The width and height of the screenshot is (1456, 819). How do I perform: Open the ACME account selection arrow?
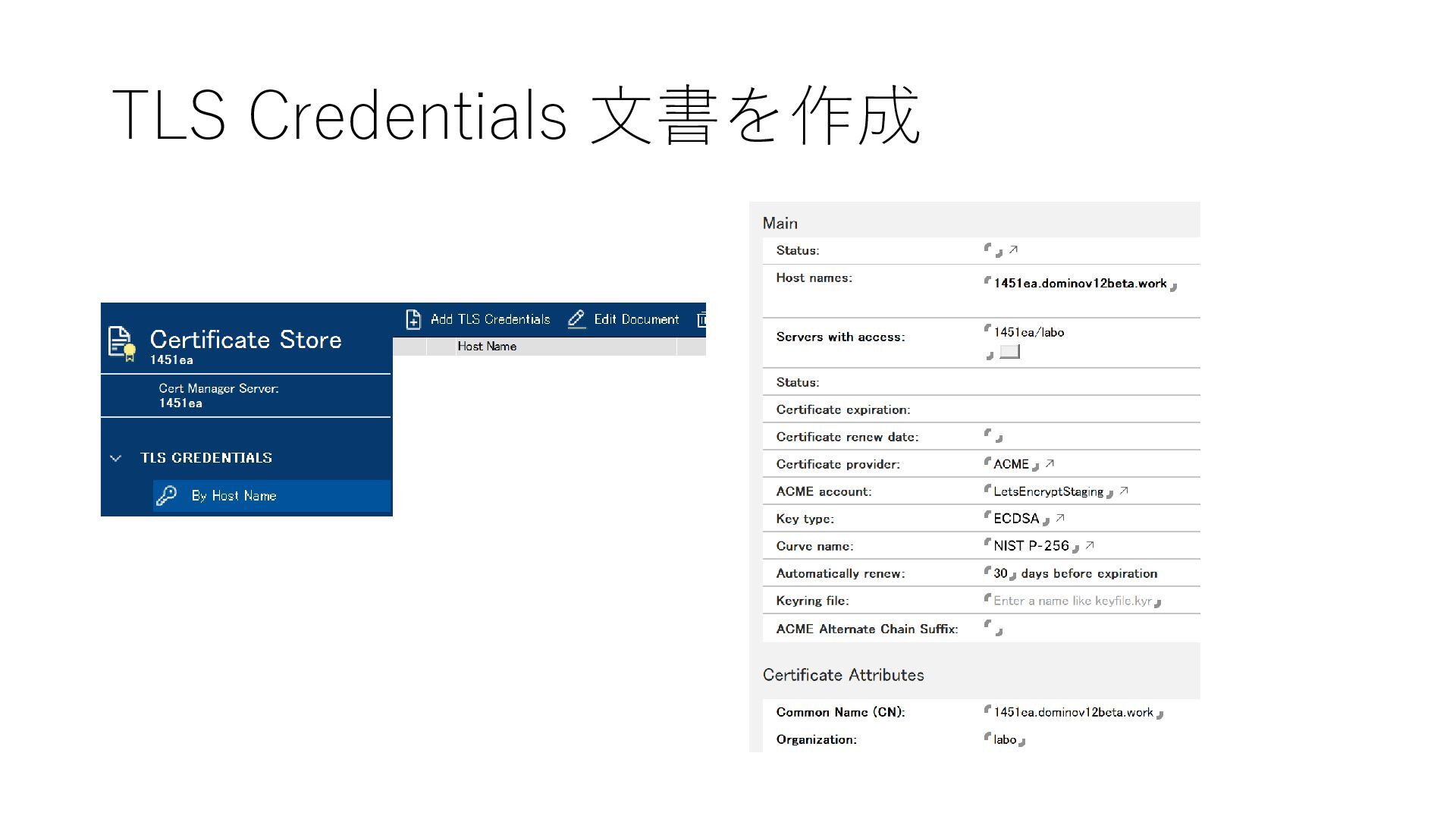click(1124, 491)
